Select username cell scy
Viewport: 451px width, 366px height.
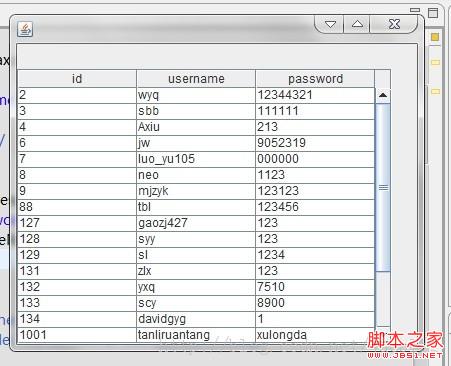196,303
